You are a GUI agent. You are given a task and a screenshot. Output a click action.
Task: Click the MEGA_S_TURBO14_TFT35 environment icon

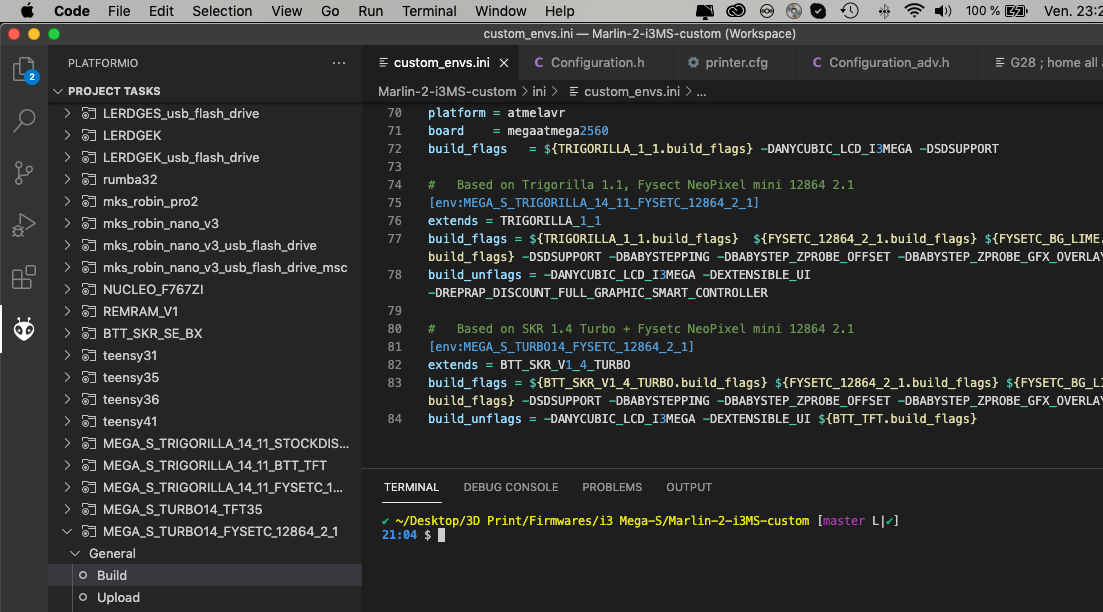[x=89, y=509]
